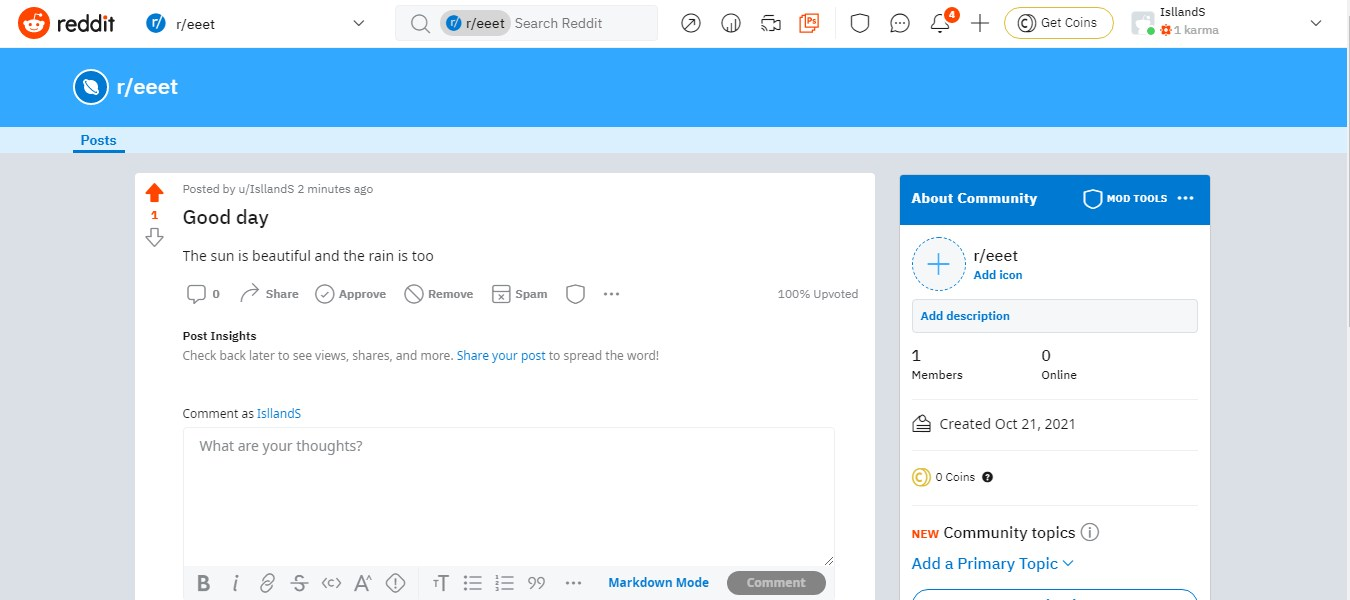
Task: Open the Moderation shield icon in header
Action: [x=860, y=23]
